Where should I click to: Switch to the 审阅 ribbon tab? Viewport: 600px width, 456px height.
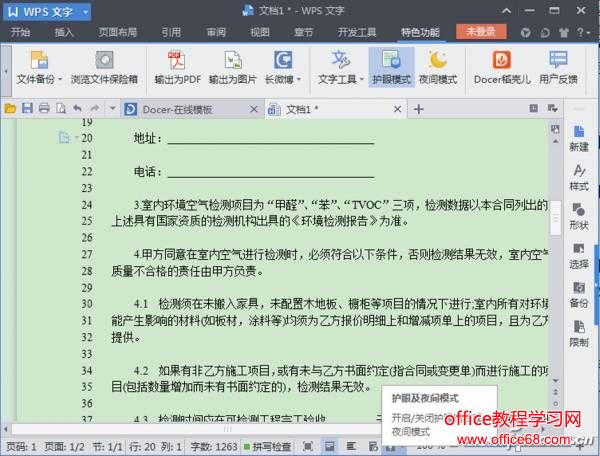216,32
